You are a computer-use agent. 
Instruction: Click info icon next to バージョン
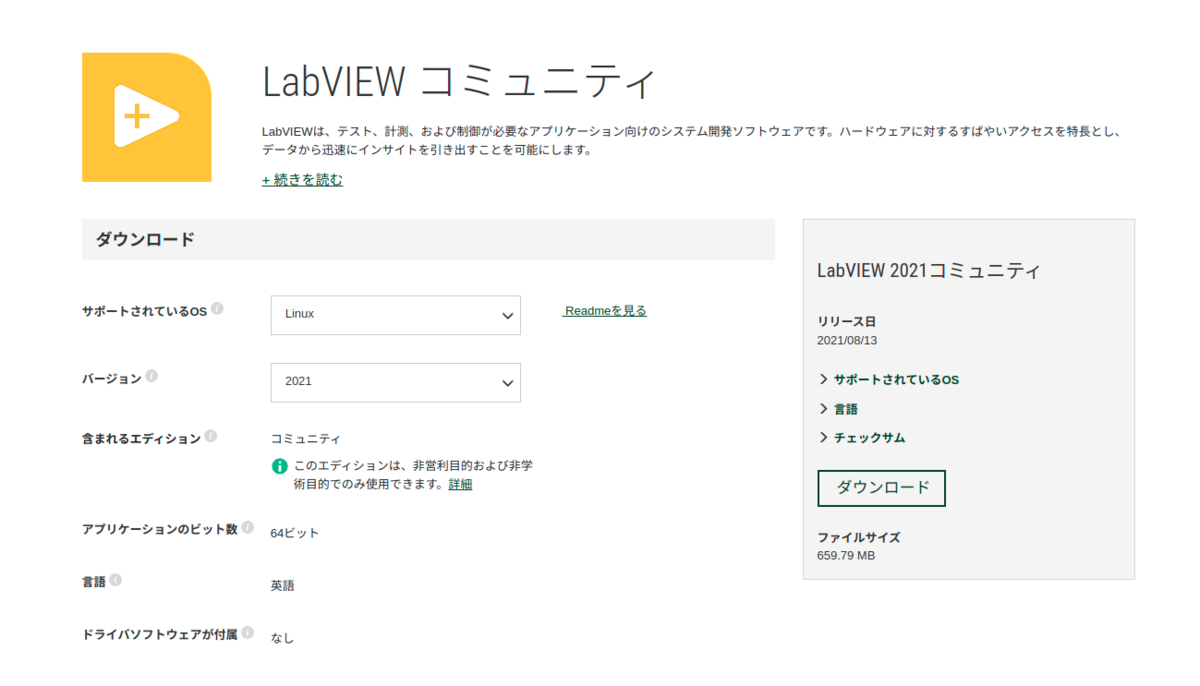point(151,377)
